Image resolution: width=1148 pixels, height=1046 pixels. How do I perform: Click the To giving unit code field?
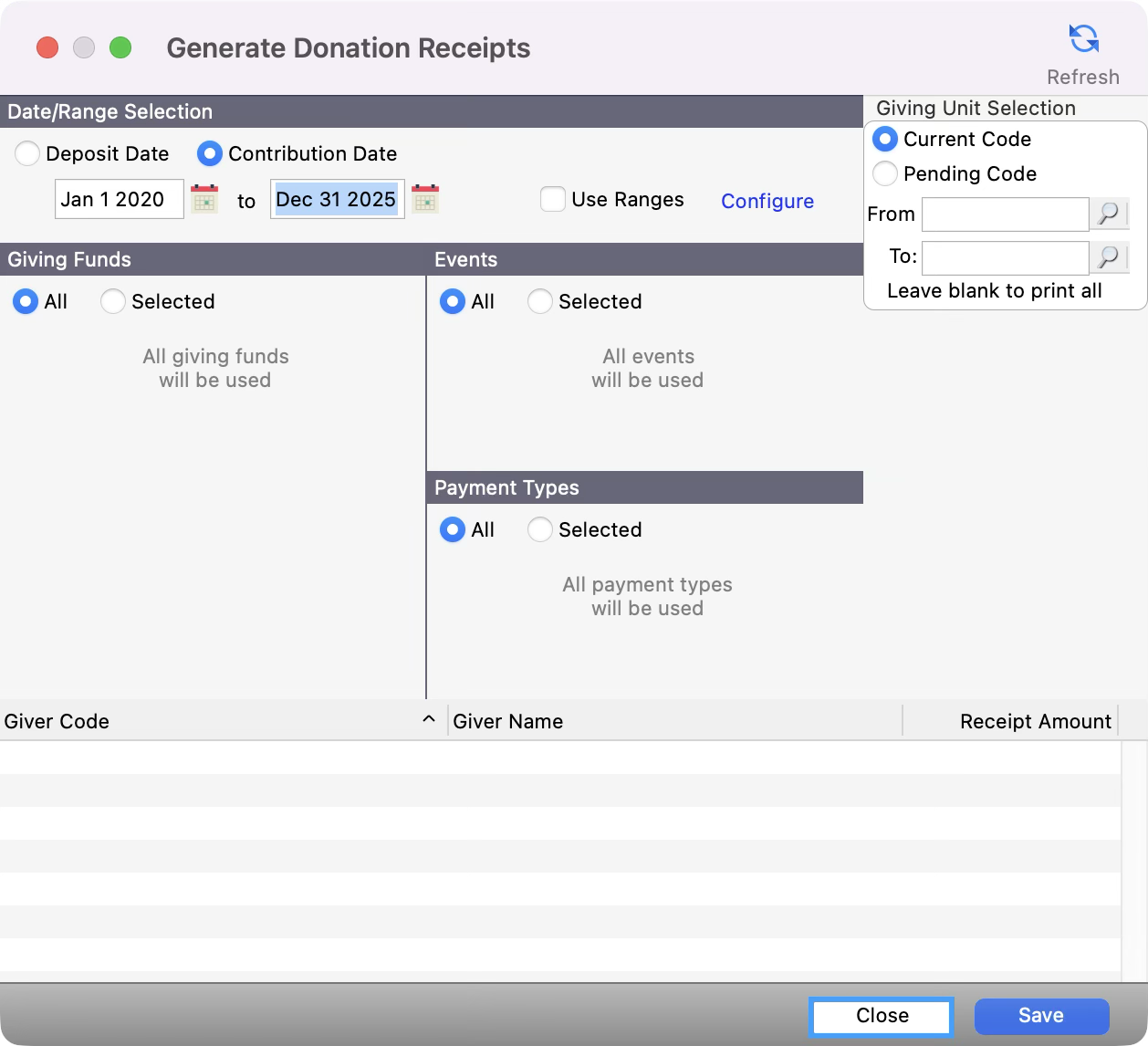click(x=1006, y=257)
